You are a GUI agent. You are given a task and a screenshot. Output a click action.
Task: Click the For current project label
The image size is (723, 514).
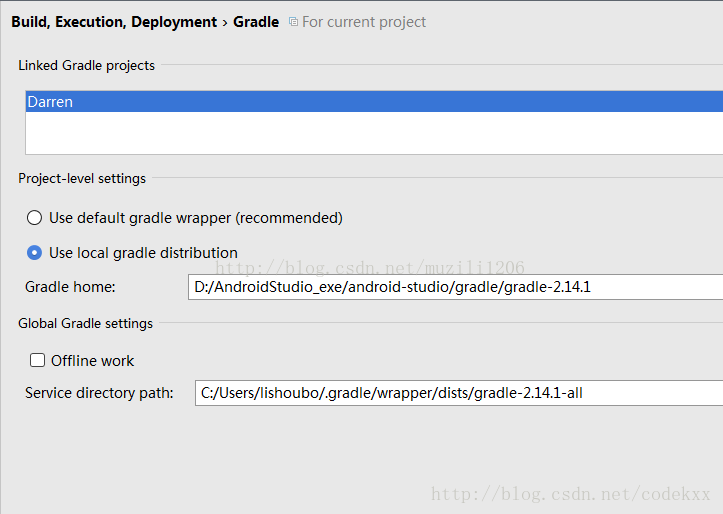coord(364,22)
